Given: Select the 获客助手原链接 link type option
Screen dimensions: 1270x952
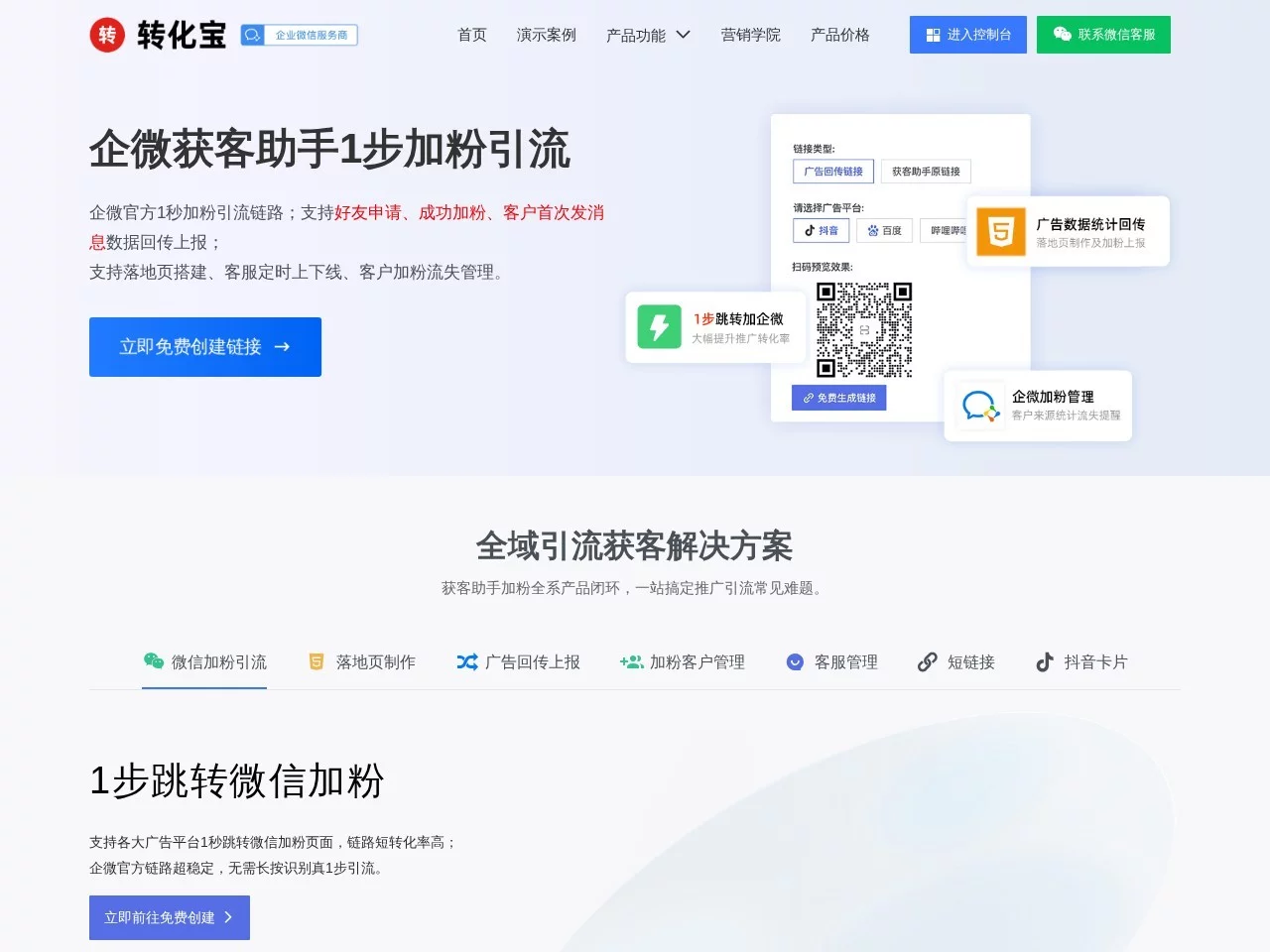Looking at the screenshot, I should point(926,172).
